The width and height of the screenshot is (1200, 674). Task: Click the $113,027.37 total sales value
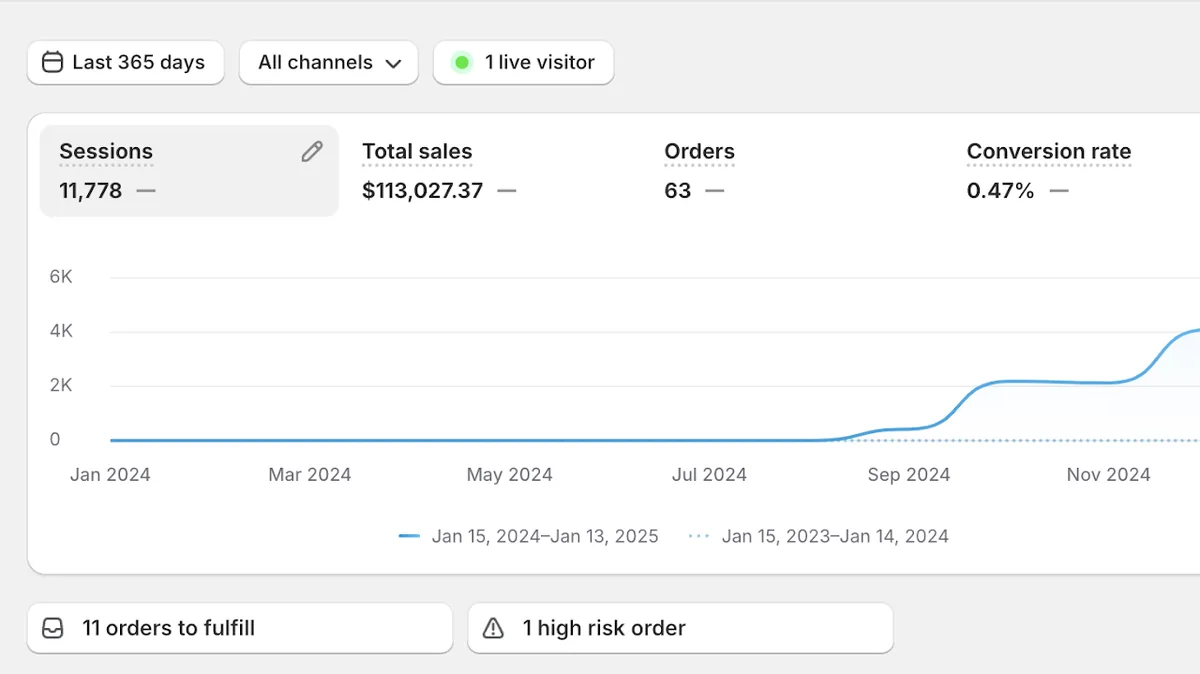click(422, 190)
